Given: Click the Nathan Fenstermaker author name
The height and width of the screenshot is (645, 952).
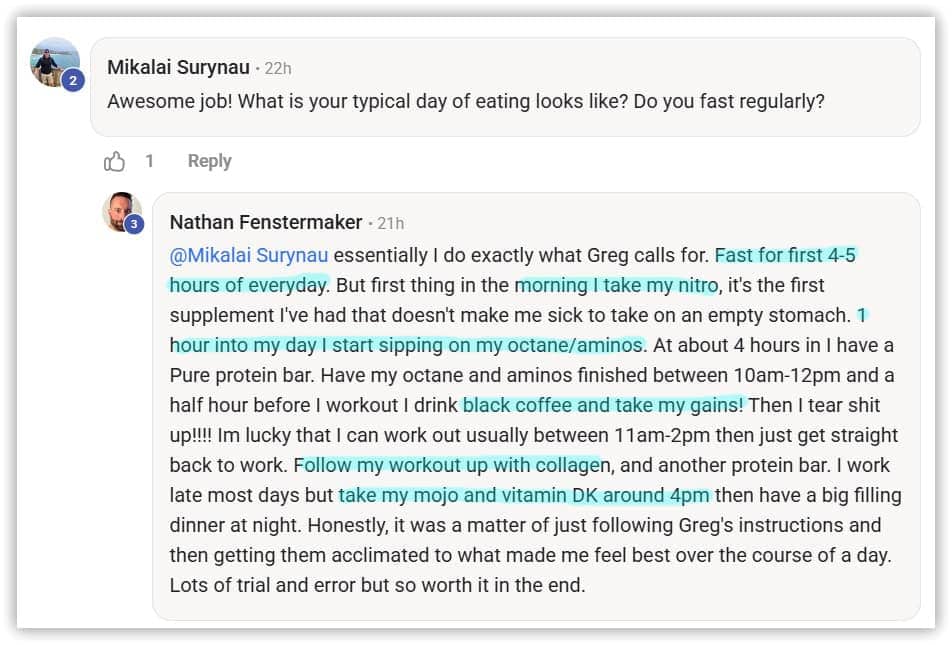Looking at the screenshot, I should click(265, 222).
